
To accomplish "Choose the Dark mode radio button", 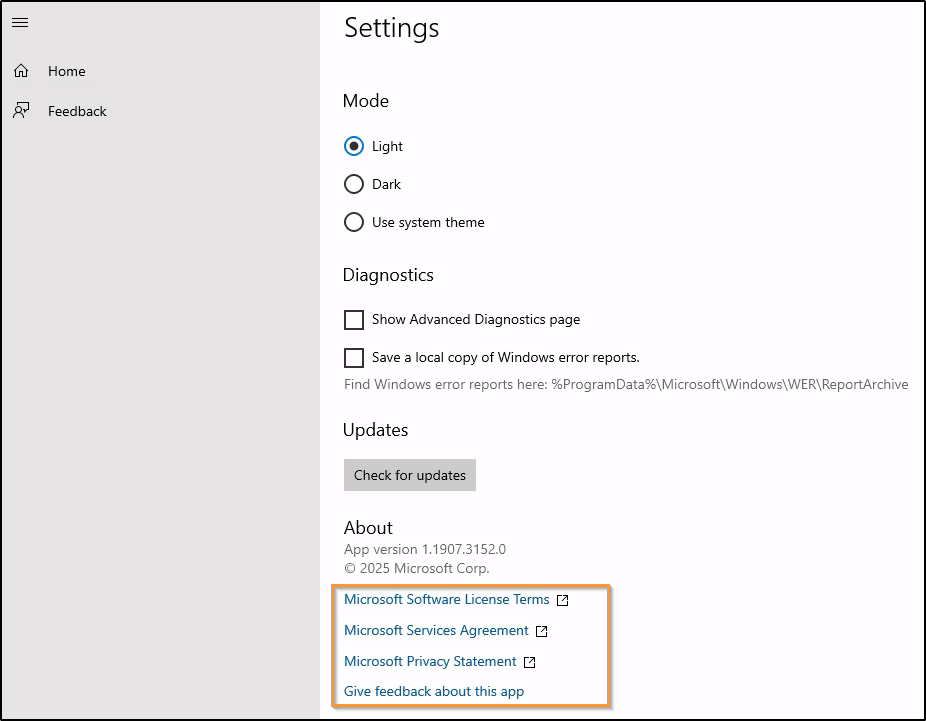I will [354, 184].
